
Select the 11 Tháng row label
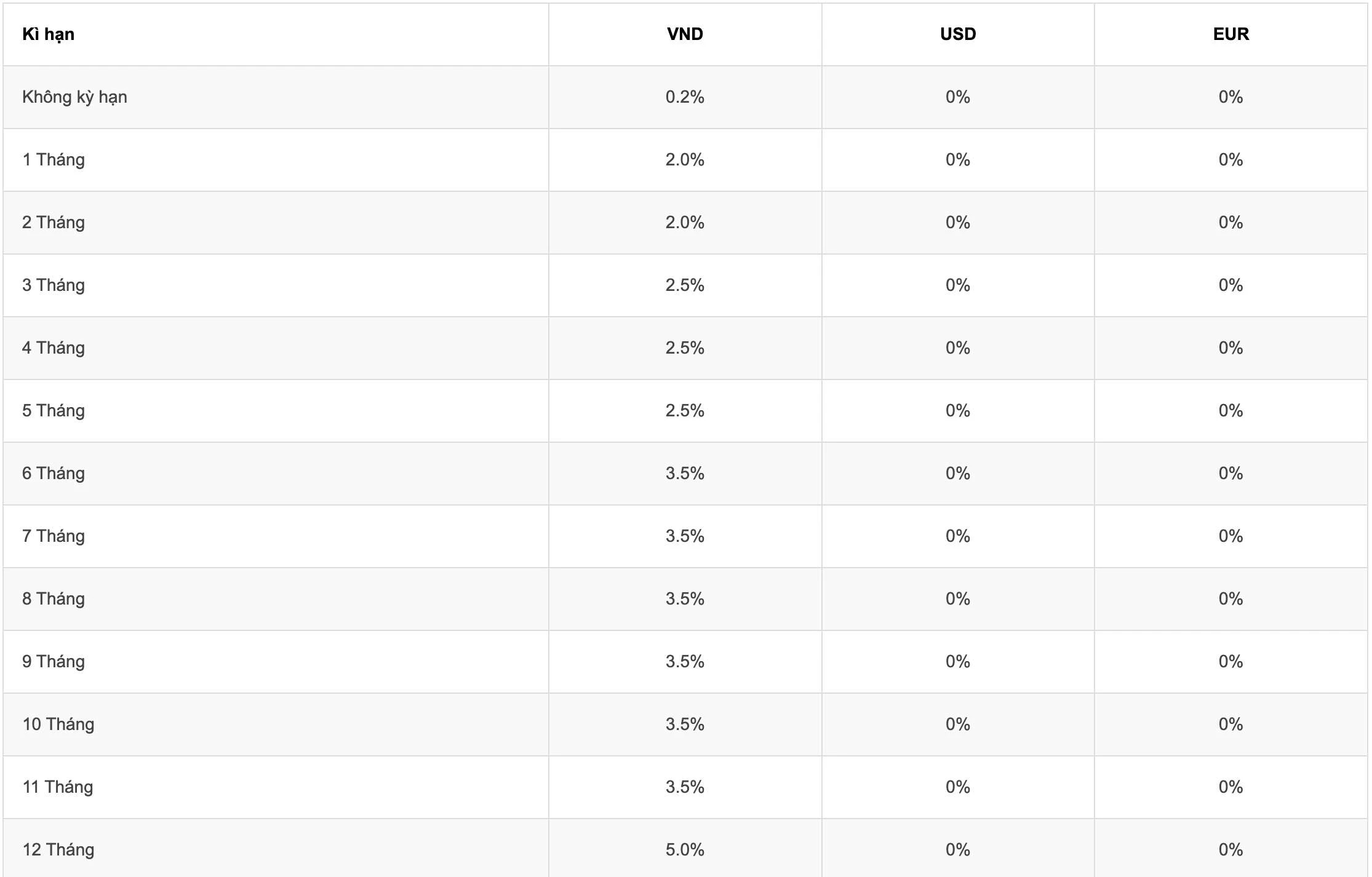pos(58,787)
